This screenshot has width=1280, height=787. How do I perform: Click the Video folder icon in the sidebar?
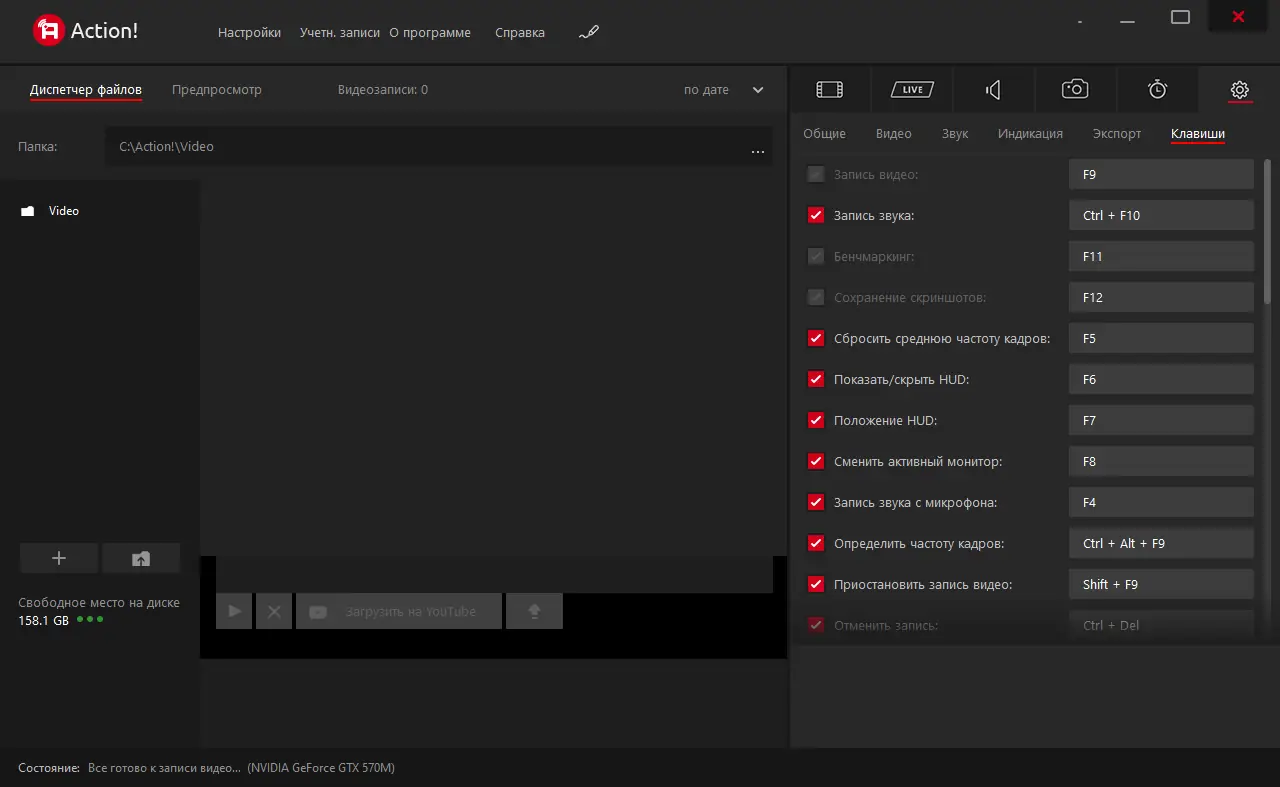tap(28, 211)
